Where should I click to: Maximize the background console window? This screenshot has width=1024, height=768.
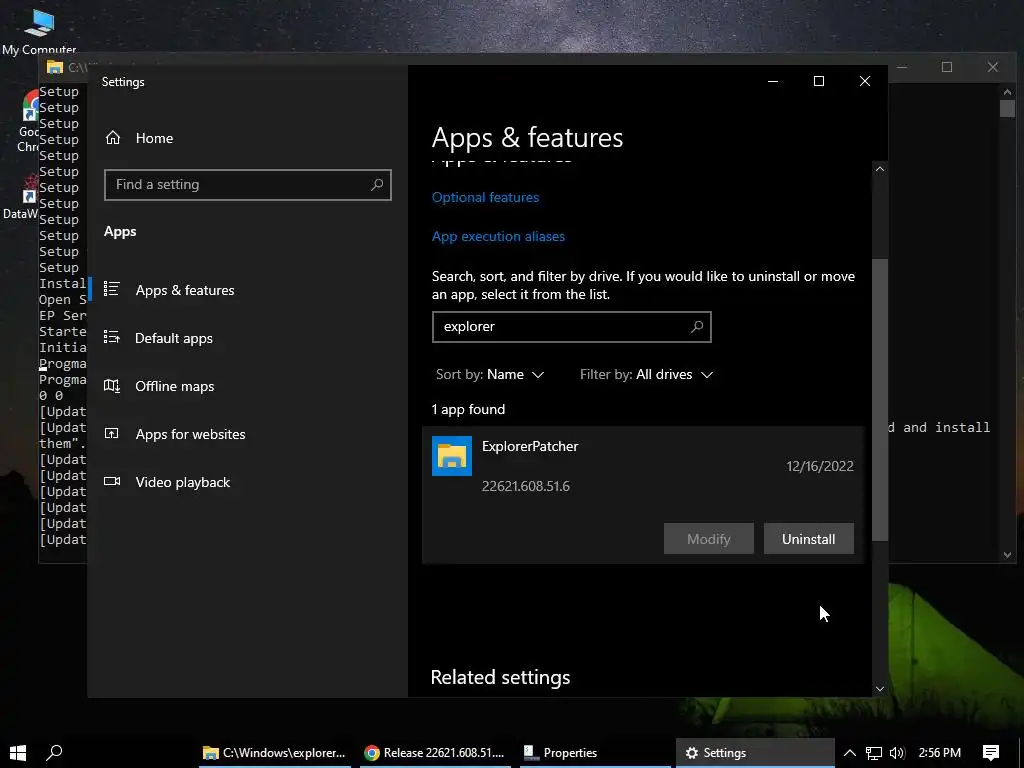(947, 67)
